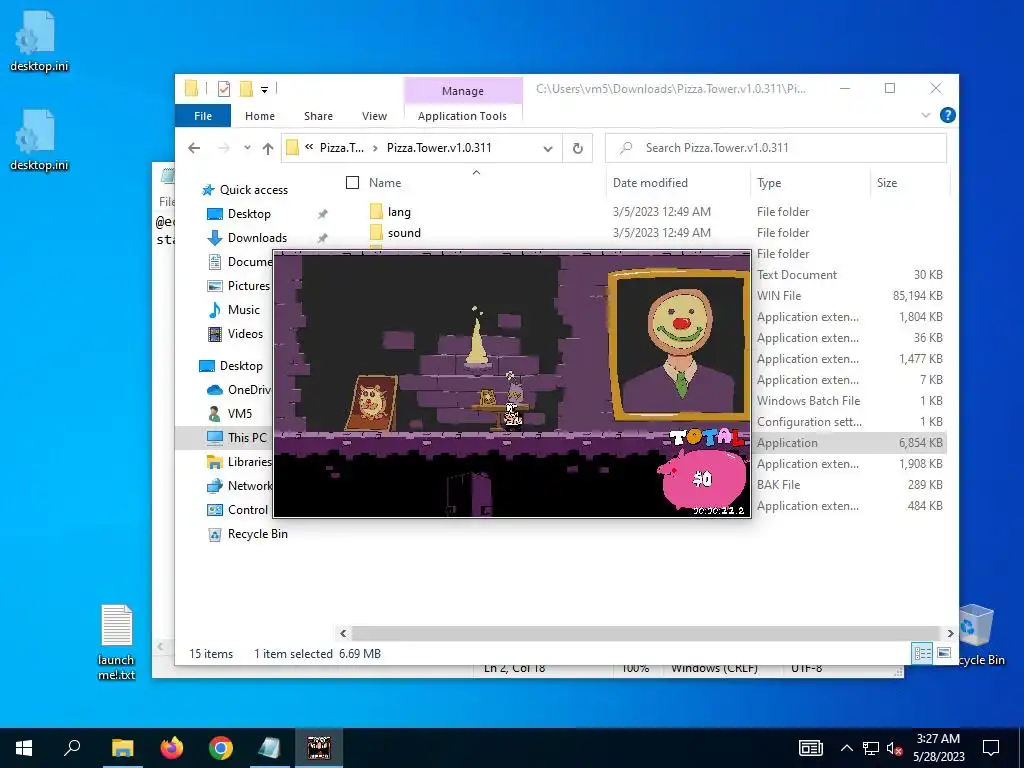Switch to large thumbnails view icon
The height and width of the screenshot is (768, 1024).
click(x=943, y=653)
